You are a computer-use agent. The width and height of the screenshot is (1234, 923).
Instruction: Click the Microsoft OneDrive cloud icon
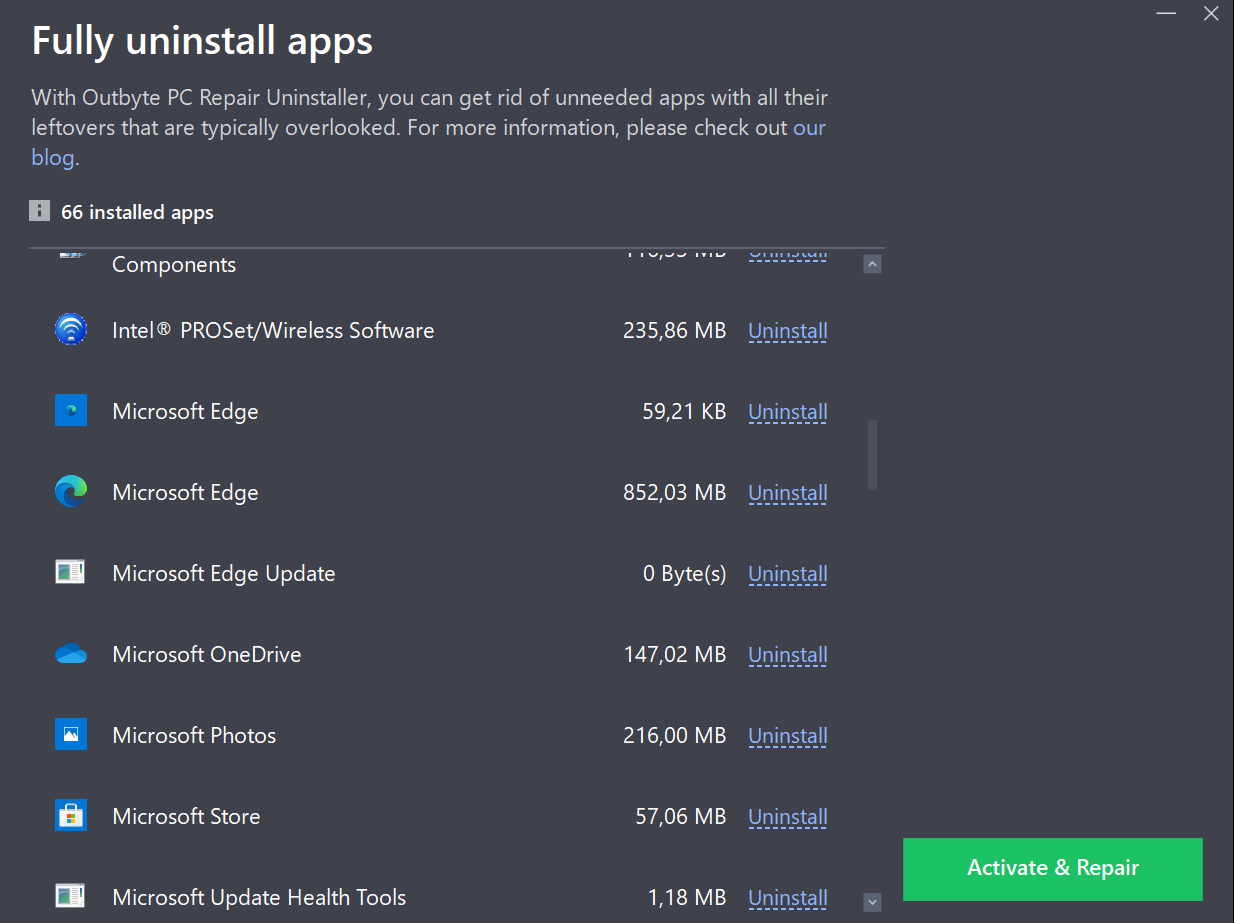click(71, 654)
